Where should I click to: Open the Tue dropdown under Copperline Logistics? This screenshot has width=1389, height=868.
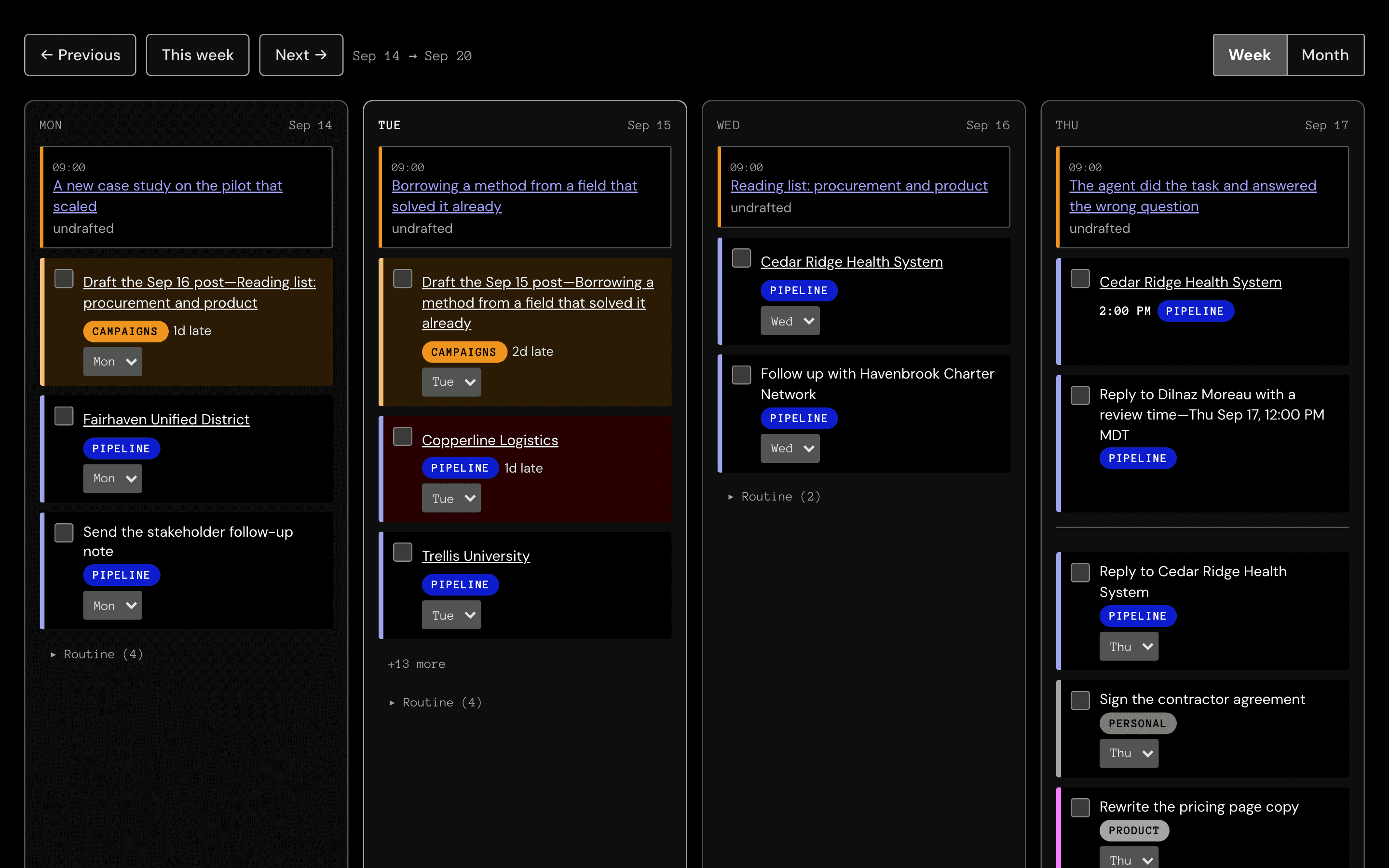pos(451,498)
